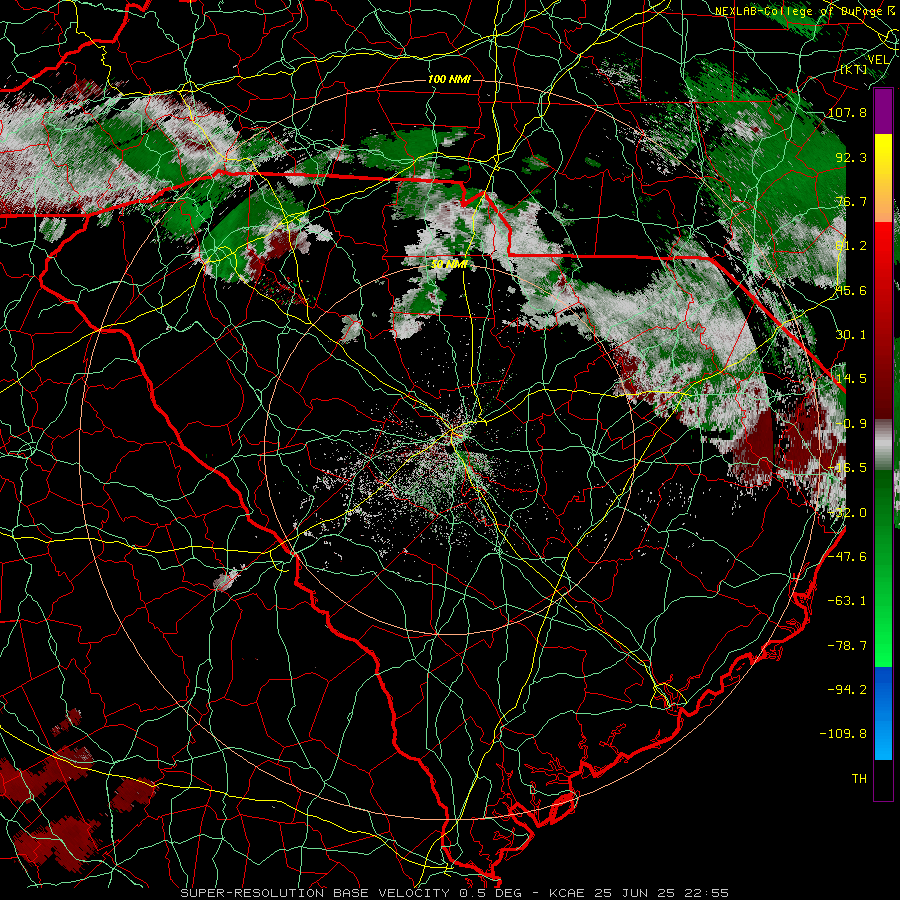This screenshot has width=900, height=900.
Task: Pick the green inbound color bar segment
Action: 883,568
